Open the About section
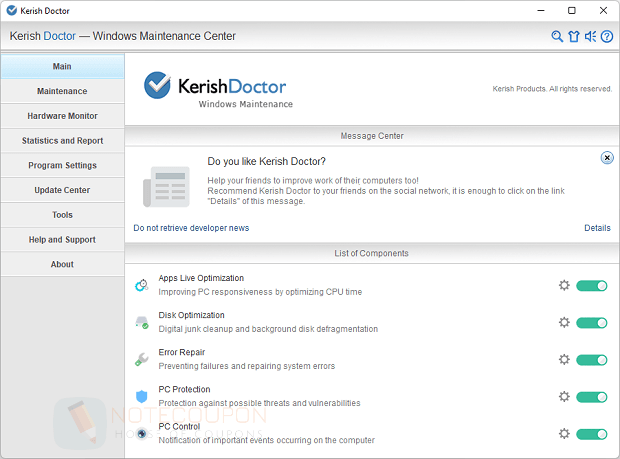Viewport: 620px width, 459px height. [62, 264]
